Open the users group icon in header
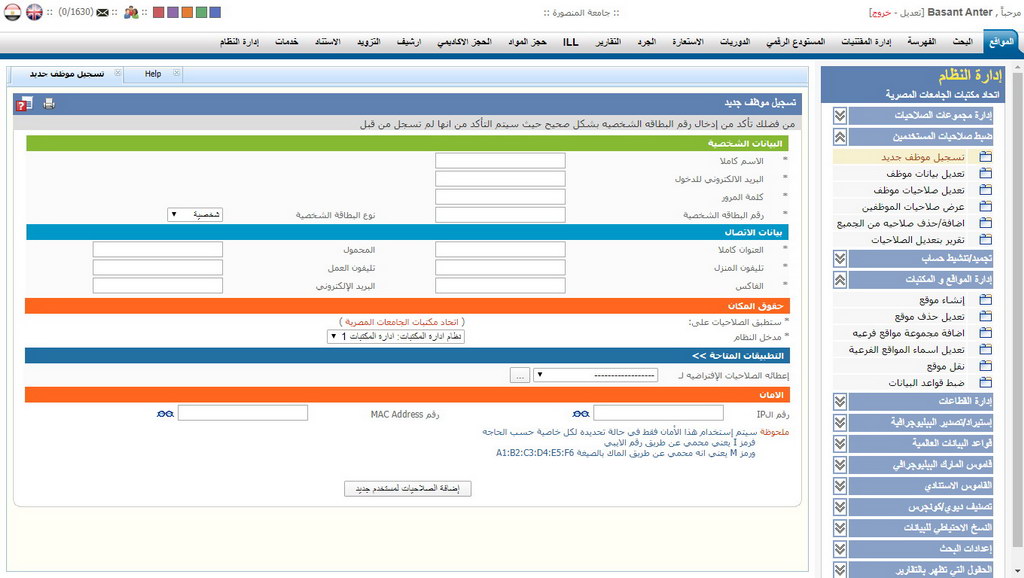 (131, 12)
